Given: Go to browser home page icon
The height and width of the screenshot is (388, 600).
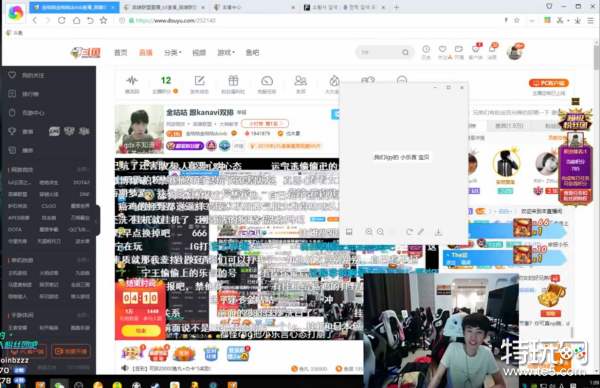Looking at the screenshot, I should 77,20.
